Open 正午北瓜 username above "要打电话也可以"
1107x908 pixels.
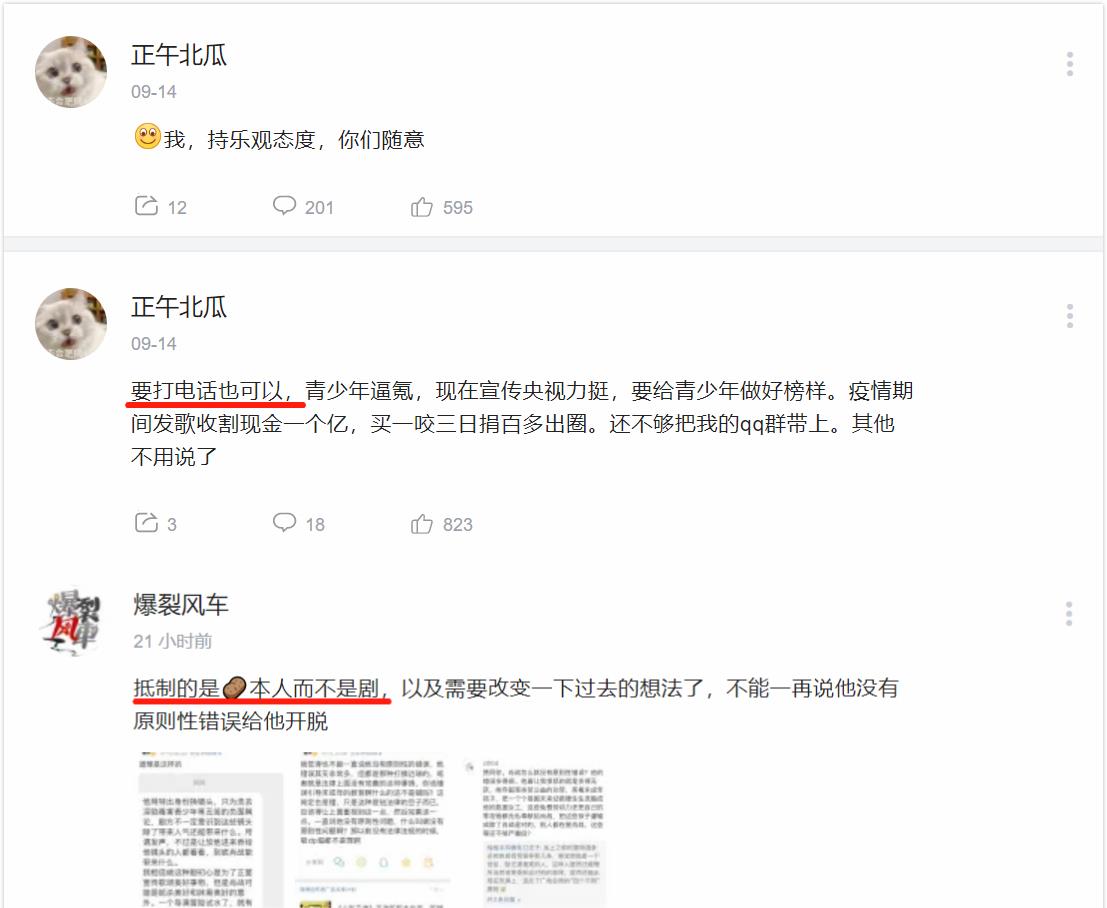pos(179,307)
